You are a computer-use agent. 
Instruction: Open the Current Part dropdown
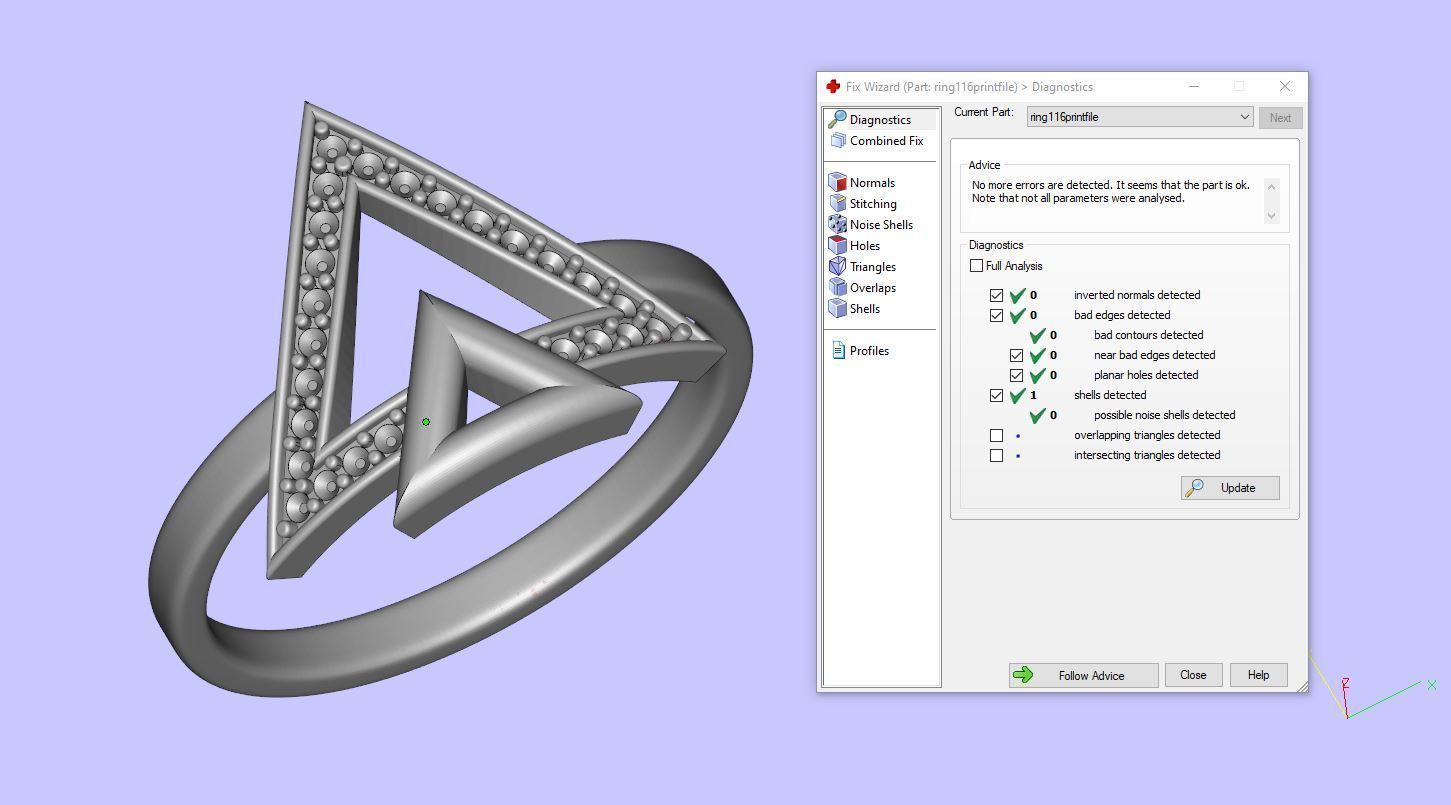(1244, 117)
